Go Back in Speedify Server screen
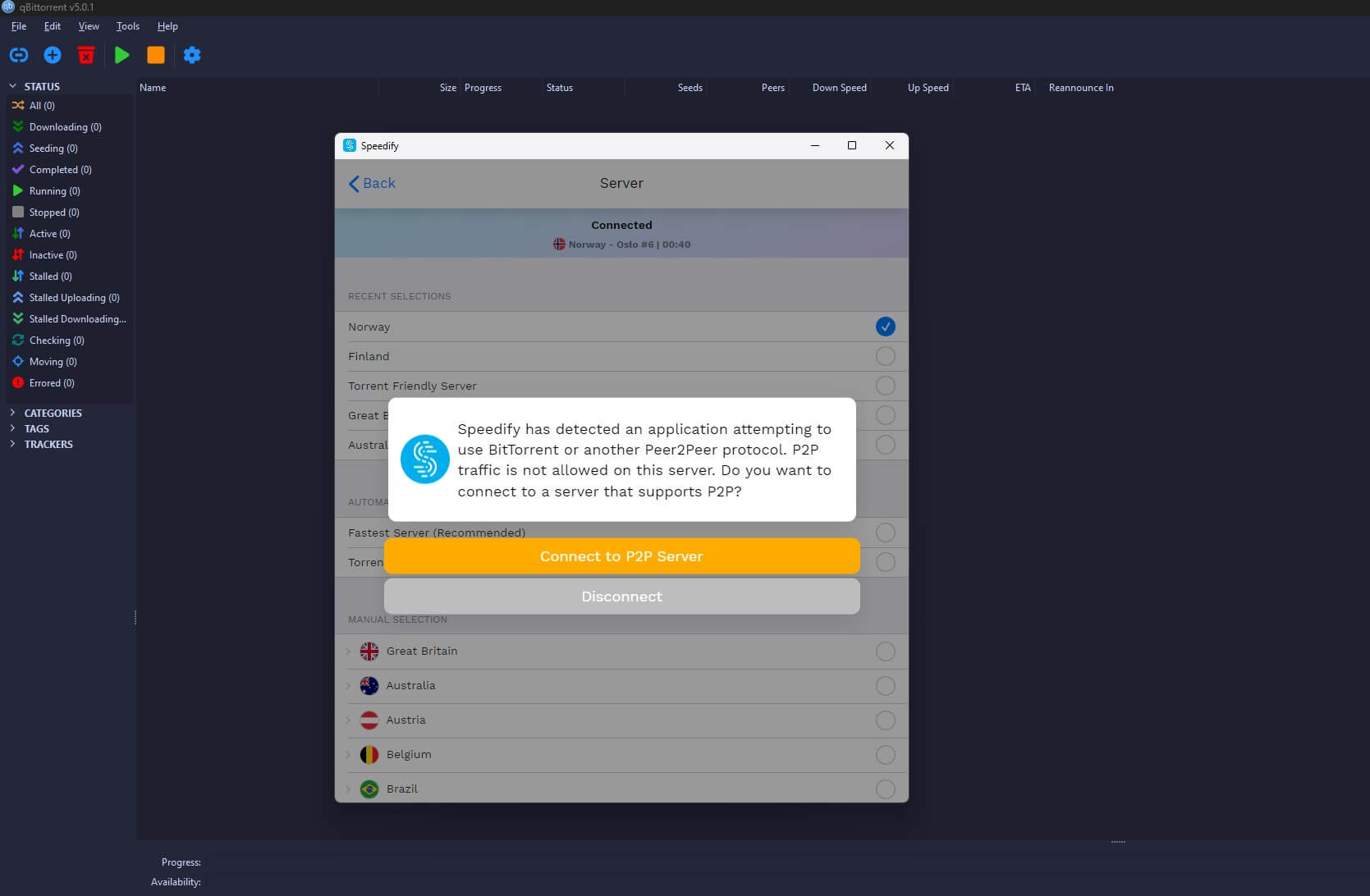Image resolution: width=1370 pixels, height=896 pixels. tap(372, 183)
